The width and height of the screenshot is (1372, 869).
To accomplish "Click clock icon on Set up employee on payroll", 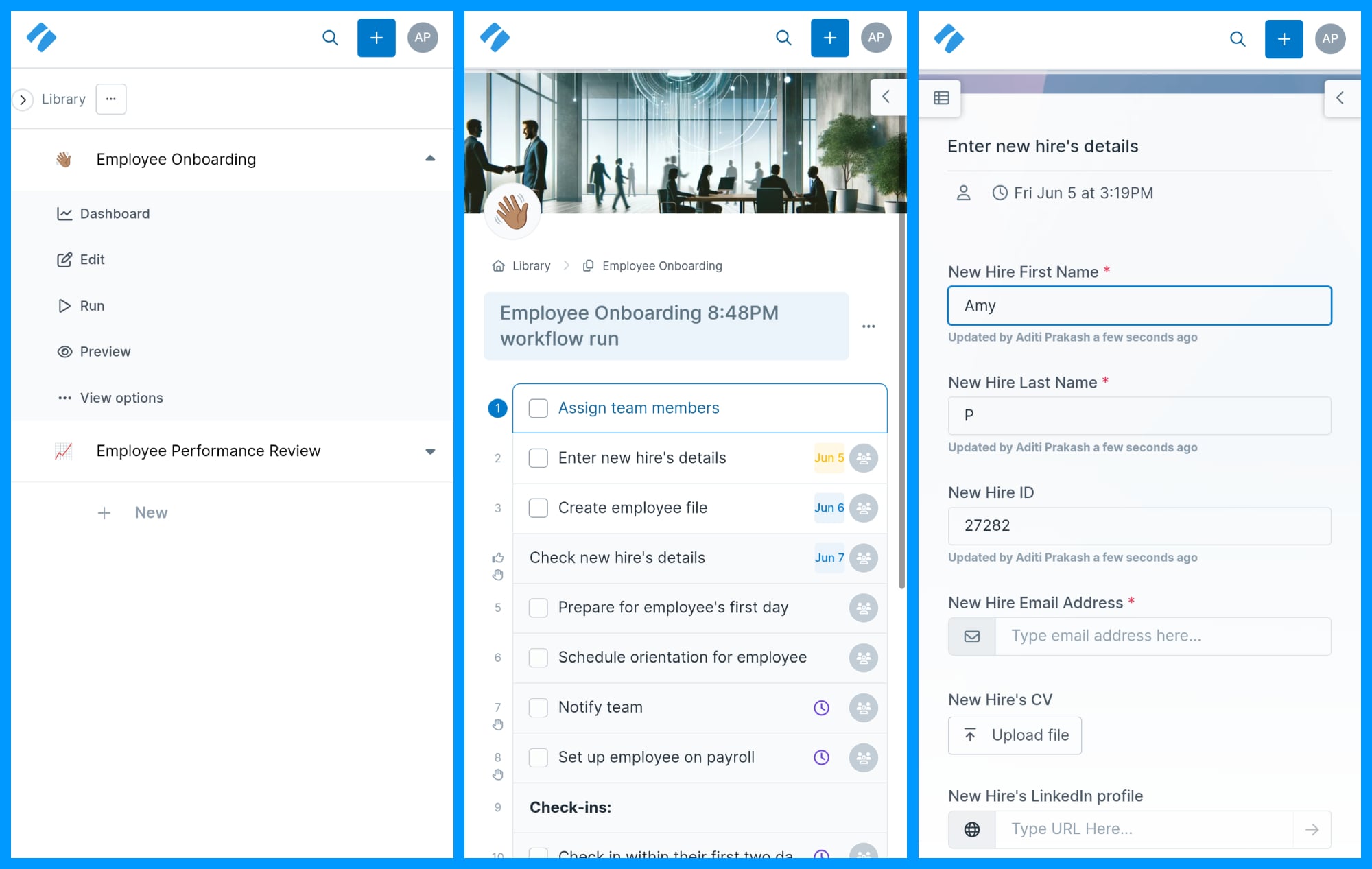I will [821, 758].
